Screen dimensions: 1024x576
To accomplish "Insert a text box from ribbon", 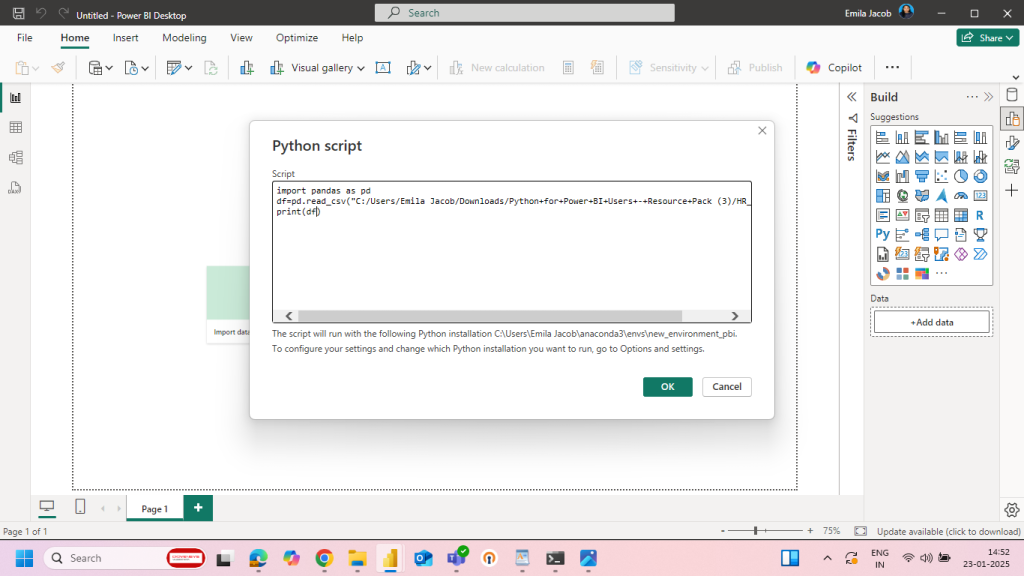I will (383, 67).
